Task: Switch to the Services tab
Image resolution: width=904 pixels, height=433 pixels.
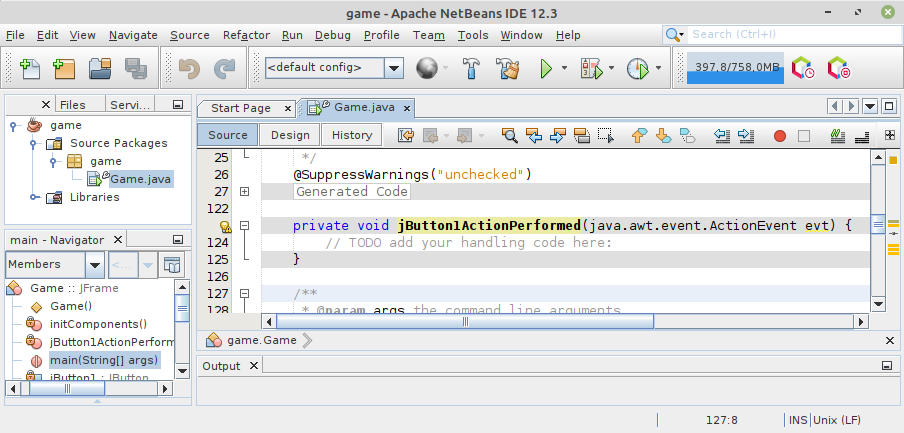Action: pyautogui.click(x=130, y=105)
